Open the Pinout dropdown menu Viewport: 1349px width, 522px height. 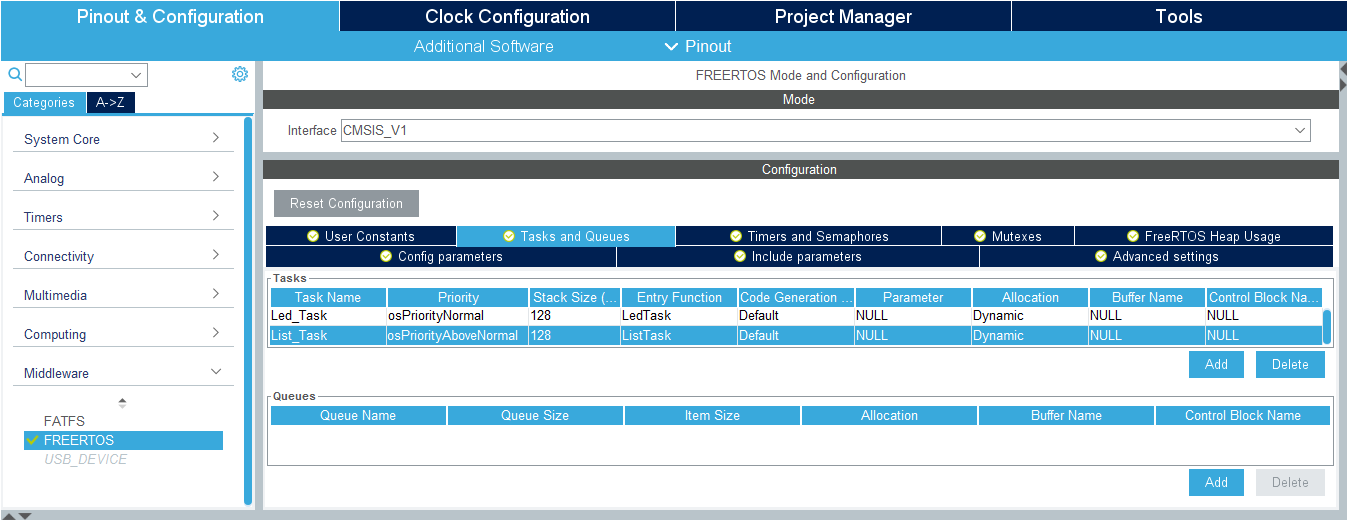pos(698,46)
